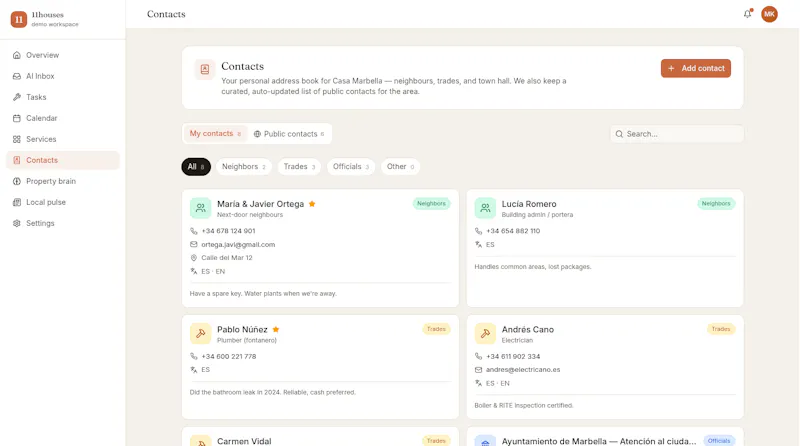Click language icon on Andrés Cano card
This screenshot has height=446, width=800.
point(479,383)
